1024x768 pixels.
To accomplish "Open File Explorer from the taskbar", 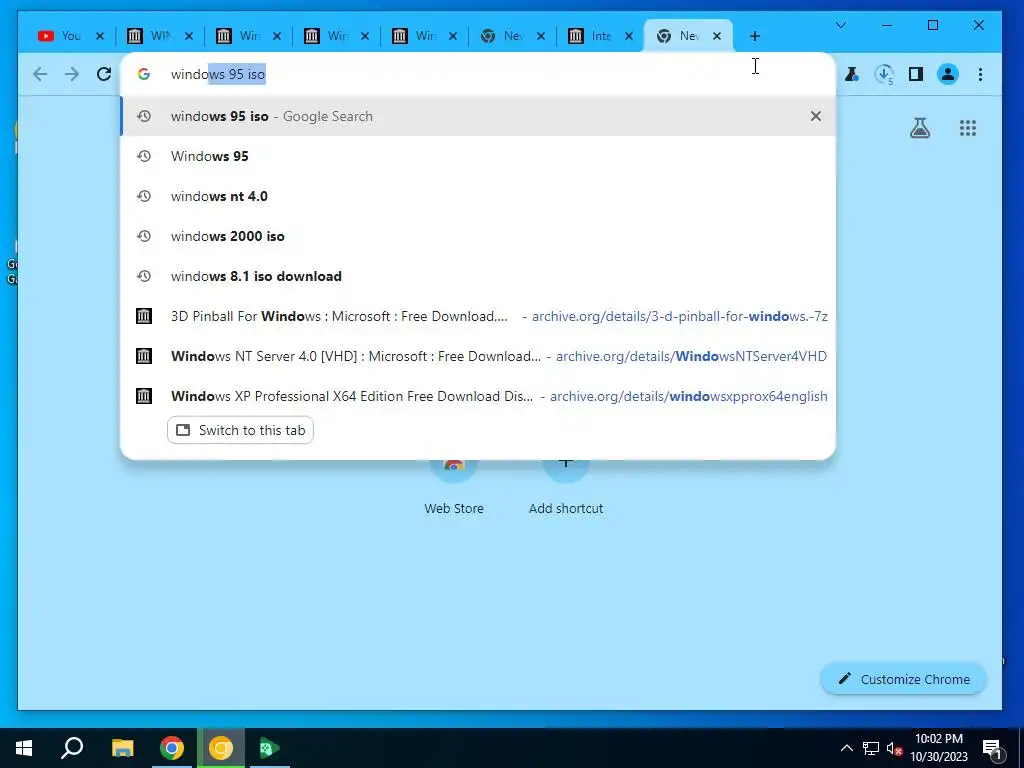I will [x=122, y=748].
